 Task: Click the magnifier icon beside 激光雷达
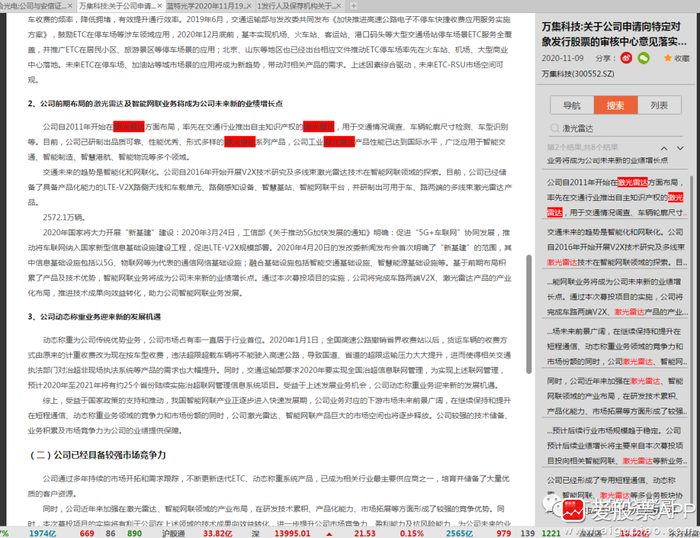pyautogui.click(x=555, y=128)
